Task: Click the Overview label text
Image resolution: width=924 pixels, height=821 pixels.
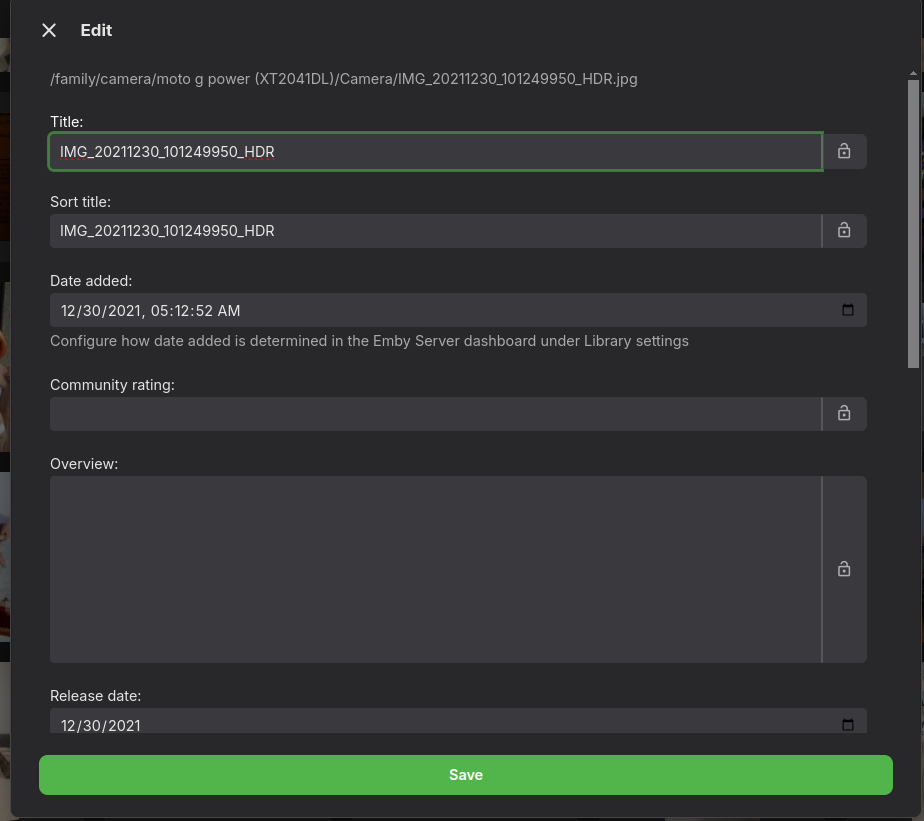Action: pyautogui.click(x=84, y=464)
